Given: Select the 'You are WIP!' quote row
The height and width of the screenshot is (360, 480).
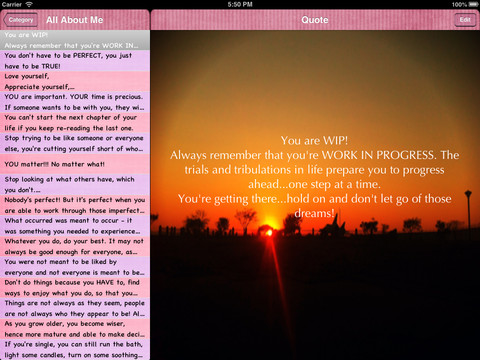Looking at the screenshot, I should 75,40.
